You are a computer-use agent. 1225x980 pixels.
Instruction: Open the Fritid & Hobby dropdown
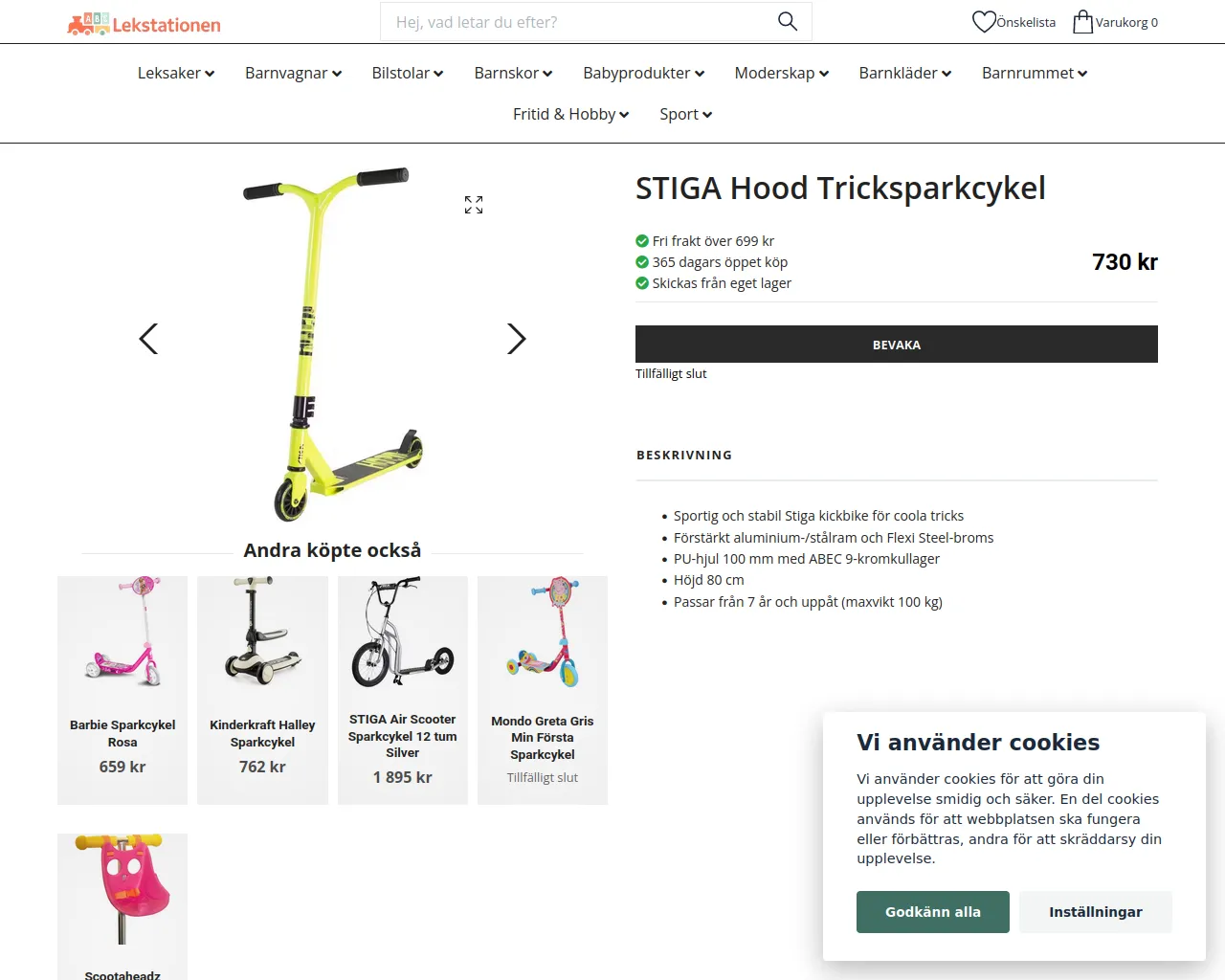[570, 114]
